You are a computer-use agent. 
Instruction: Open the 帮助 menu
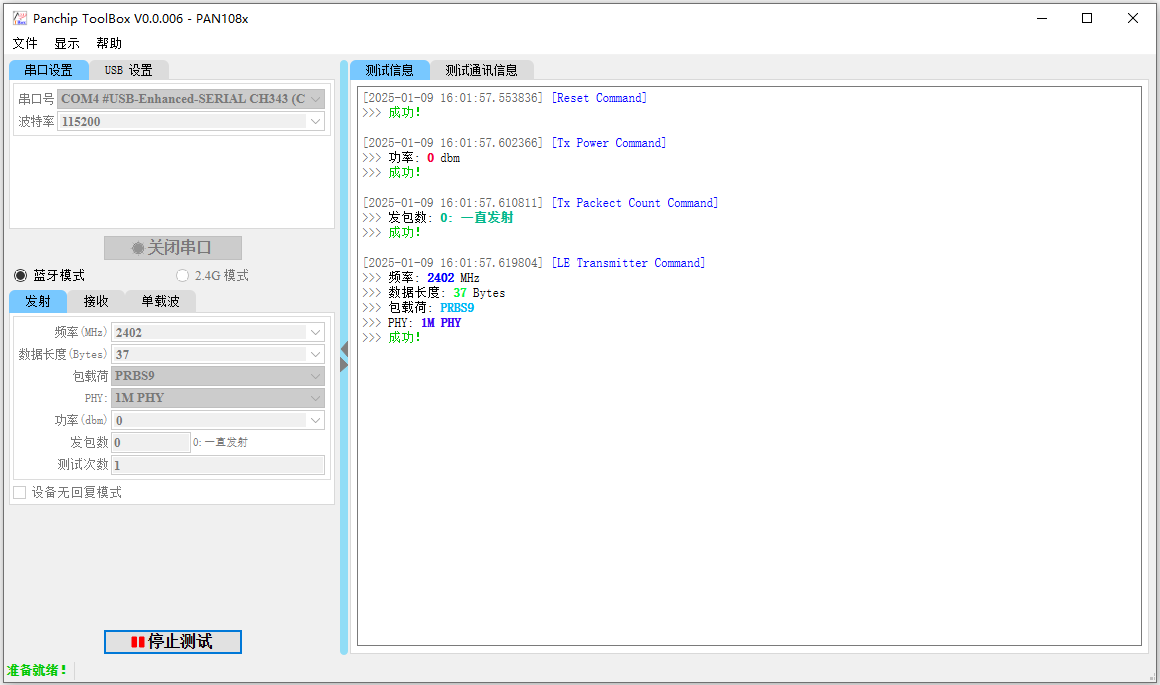click(109, 44)
